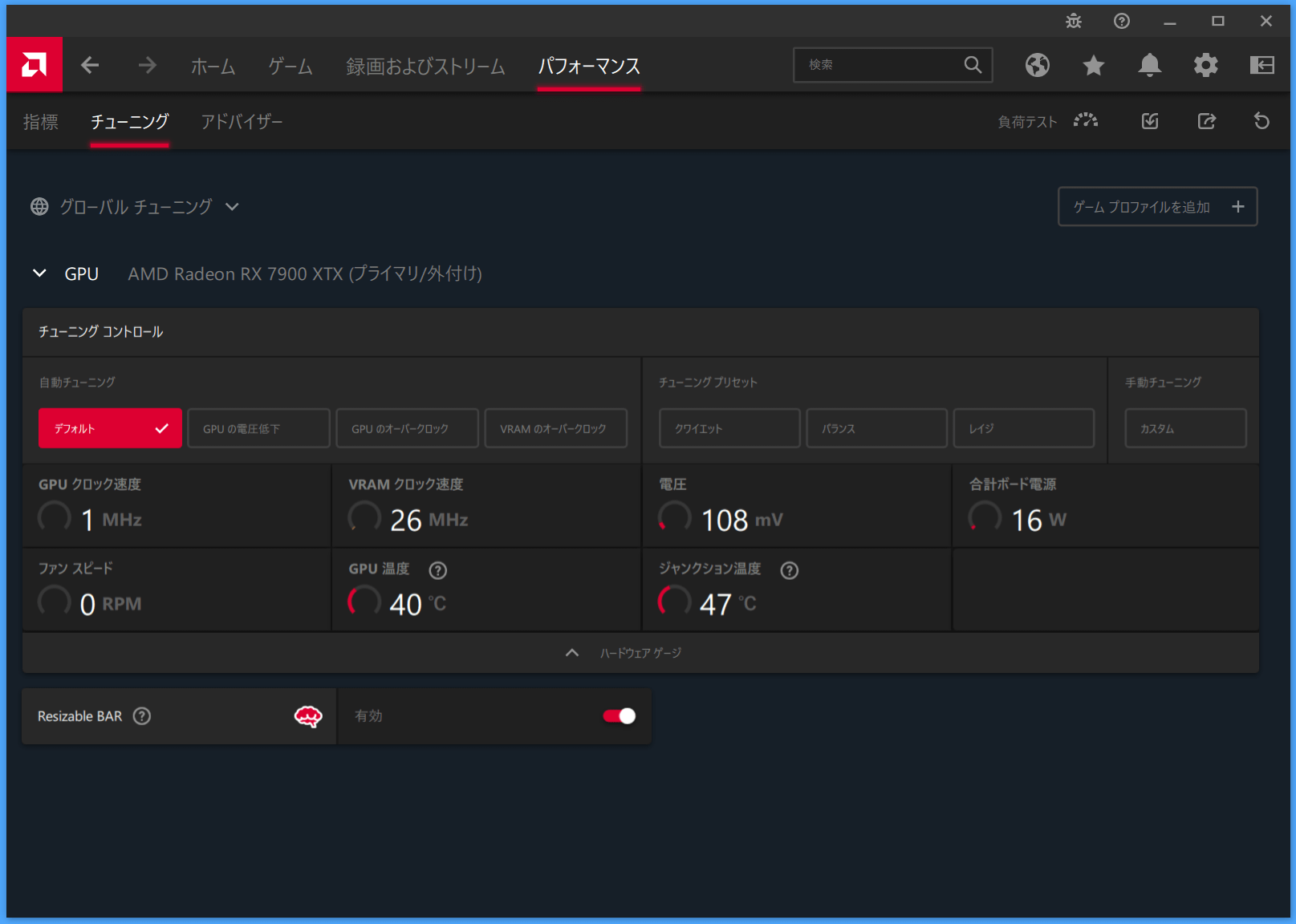Go back with the left arrow
The width and height of the screenshot is (1296, 924).
click(x=90, y=65)
